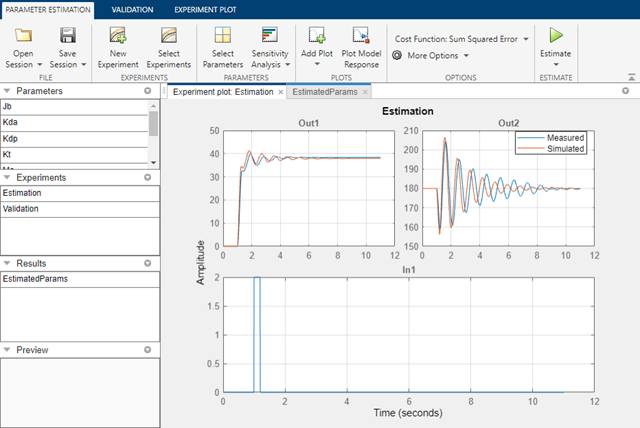Open Cost Function dropdown
The height and width of the screenshot is (428, 640).
tap(462, 39)
